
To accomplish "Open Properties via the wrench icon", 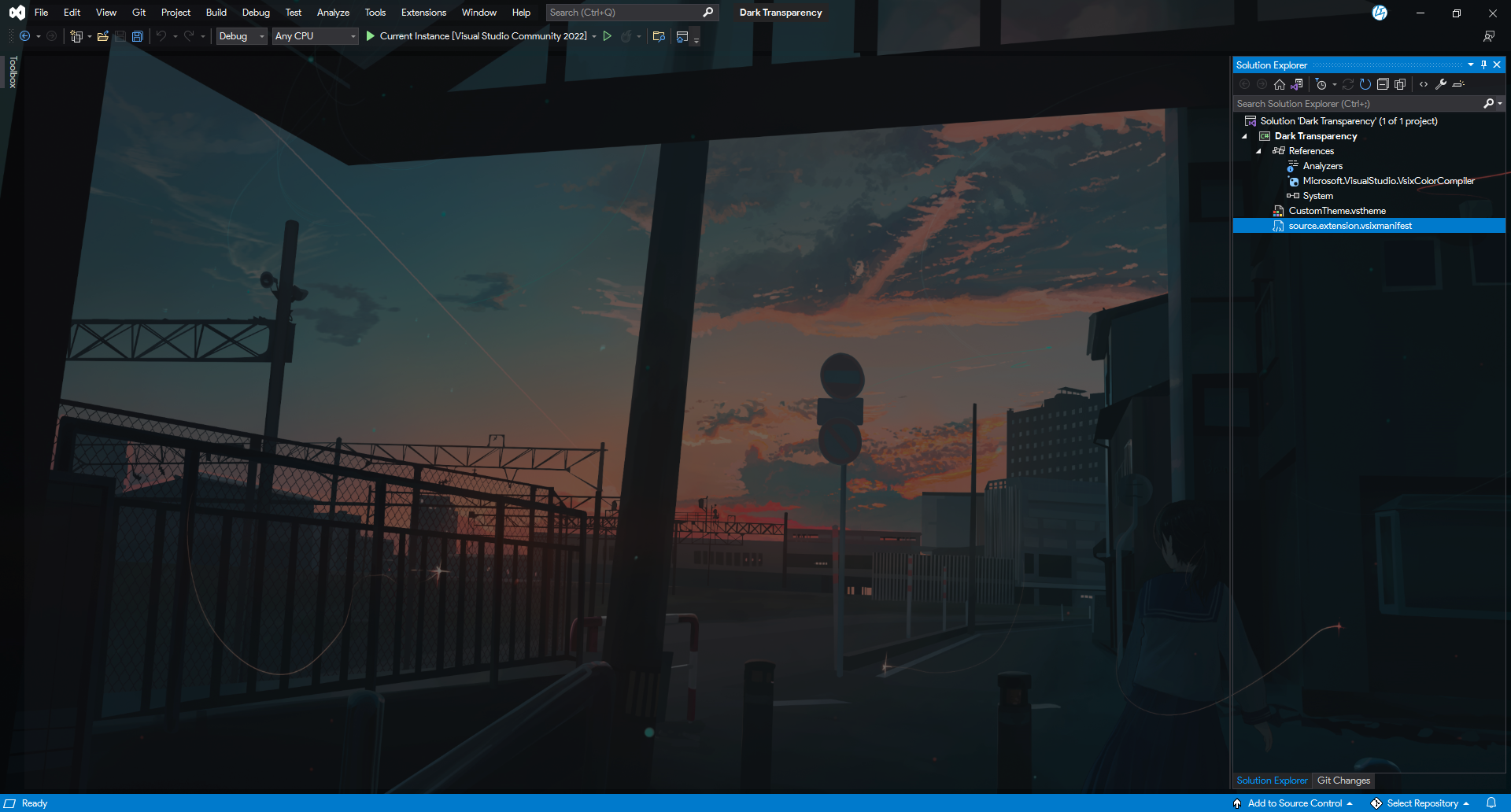I will pos(1441,84).
